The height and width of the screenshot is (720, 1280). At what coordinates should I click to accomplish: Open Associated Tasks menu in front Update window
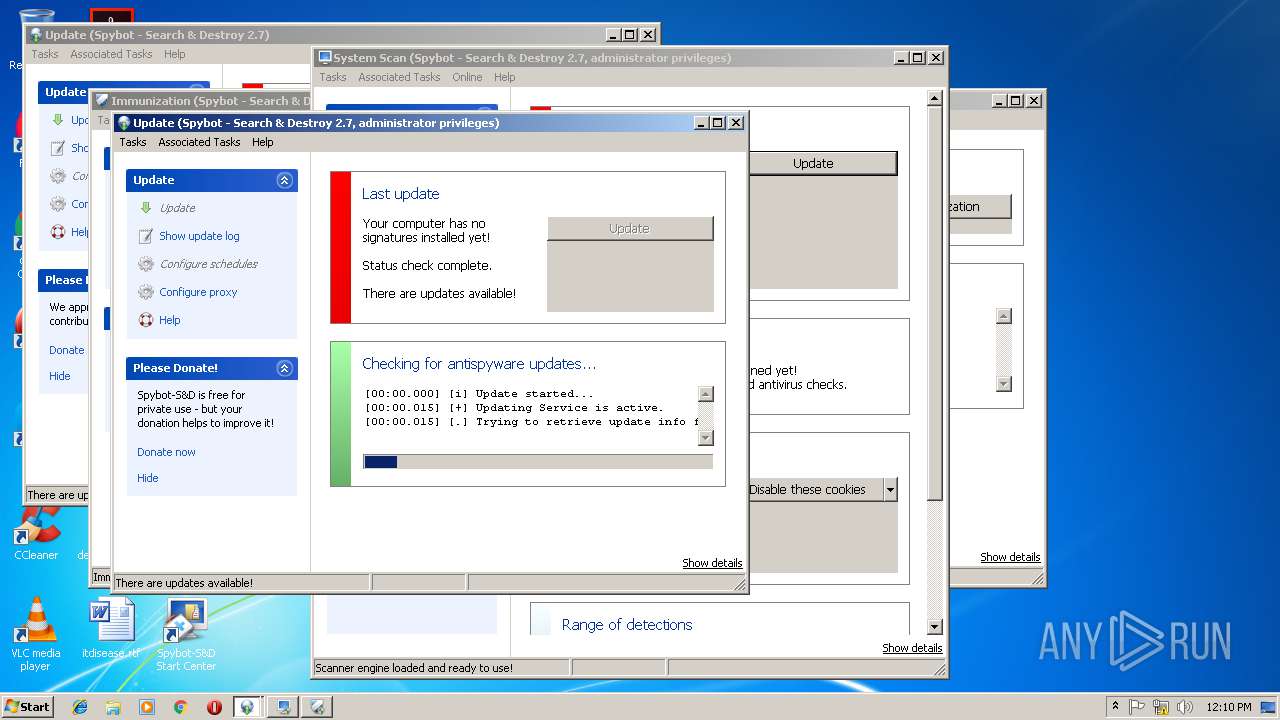tap(199, 142)
